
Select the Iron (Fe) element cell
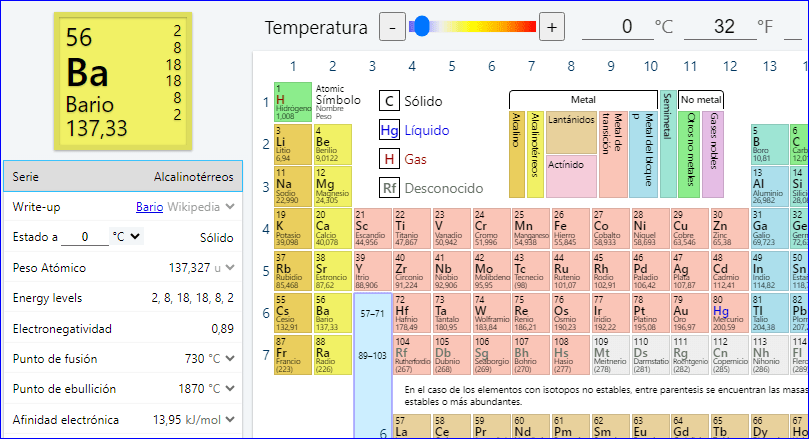click(x=571, y=228)
